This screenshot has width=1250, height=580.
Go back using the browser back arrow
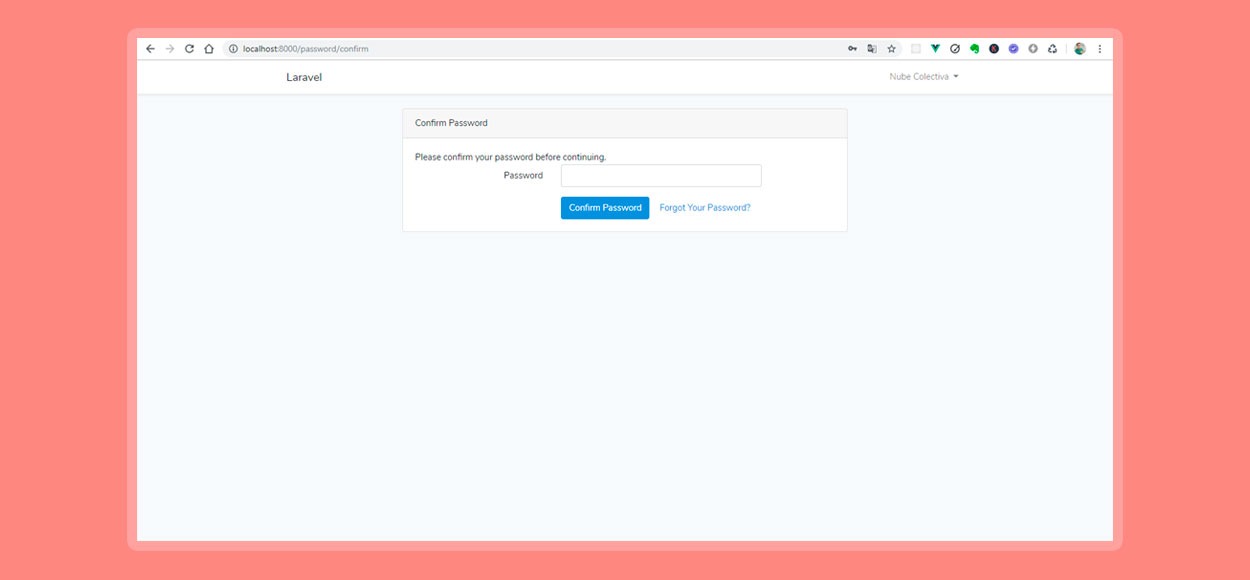coord(150,49)
